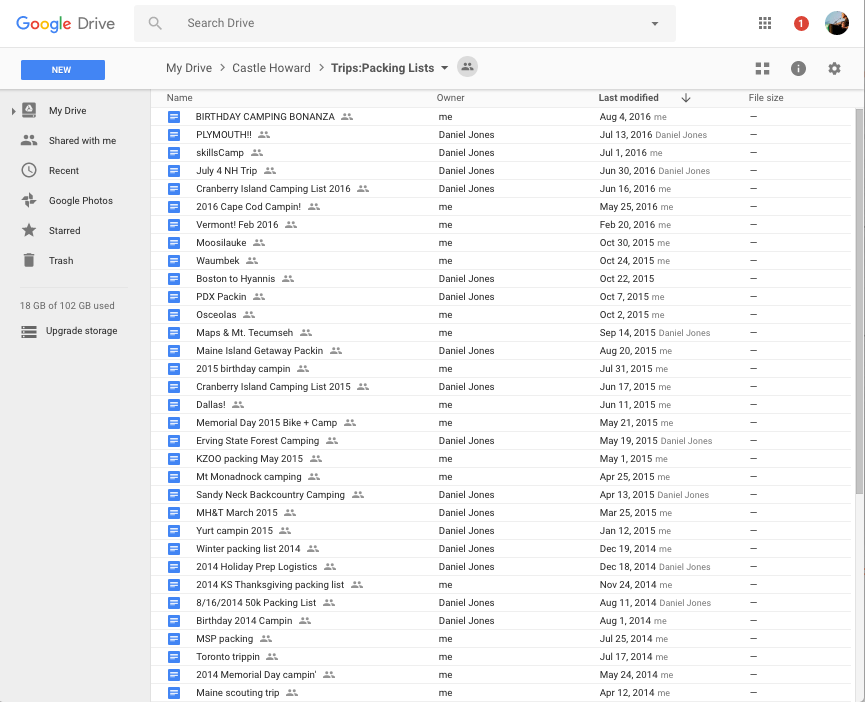Viewport: 865px width, 702px height.
Task: Show the view details info icon
Action: tap(798, 68)
